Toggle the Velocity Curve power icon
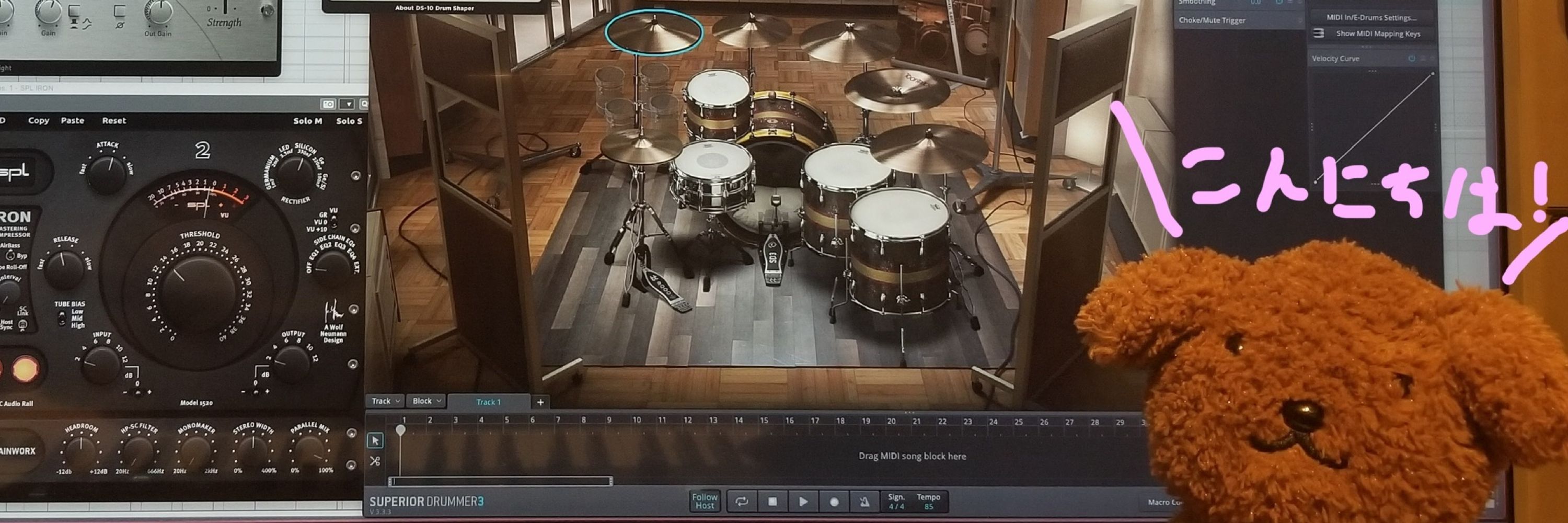1568x523 pixels. [x=1412, y=59]
